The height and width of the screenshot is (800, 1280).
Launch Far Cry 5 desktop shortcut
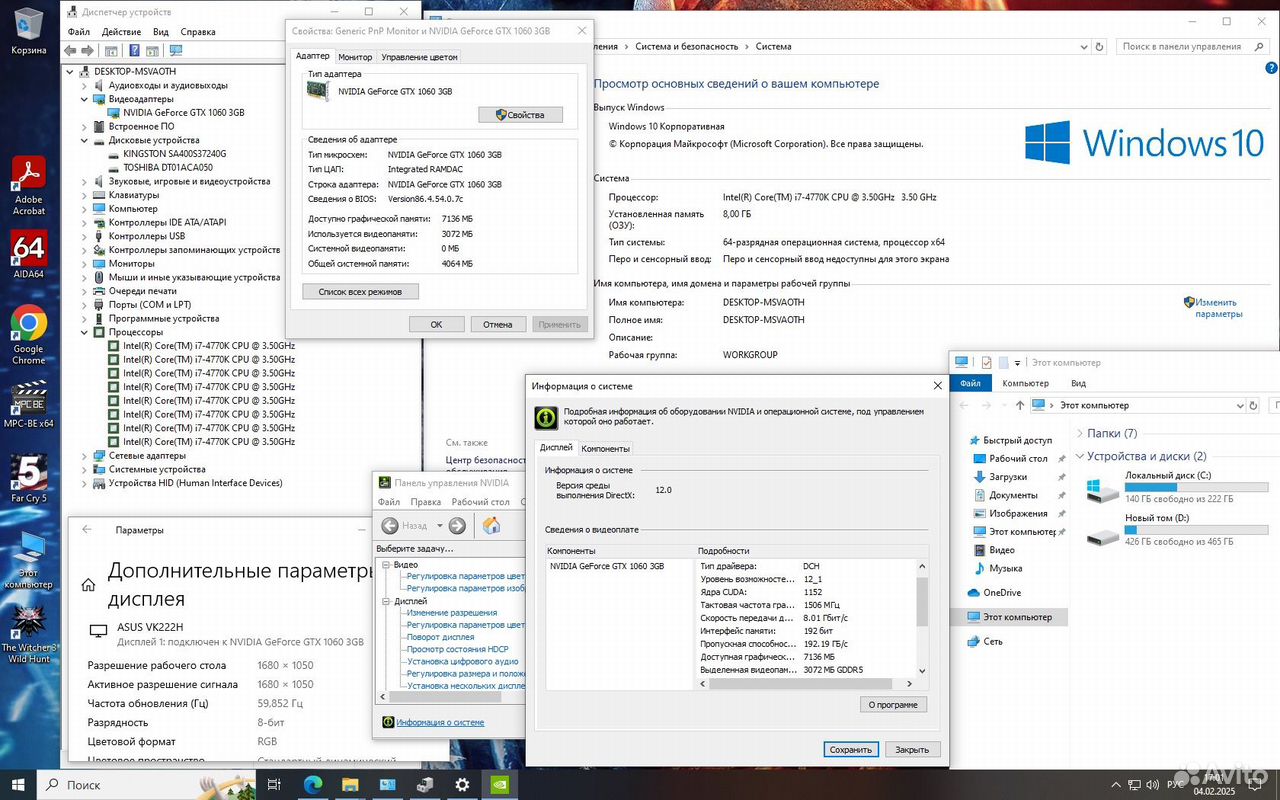[28, 478]
